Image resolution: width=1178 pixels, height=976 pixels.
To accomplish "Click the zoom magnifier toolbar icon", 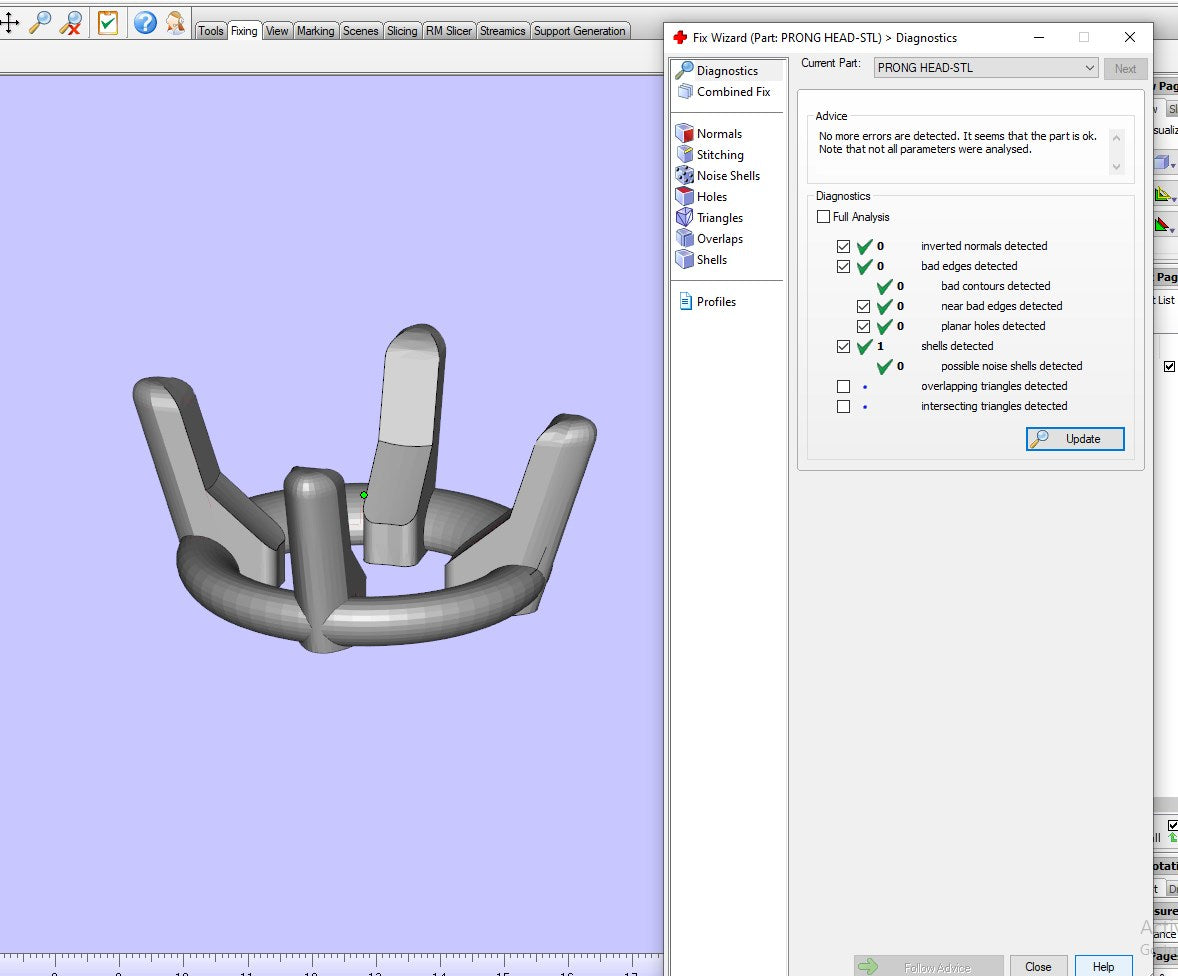I will 40,22.
